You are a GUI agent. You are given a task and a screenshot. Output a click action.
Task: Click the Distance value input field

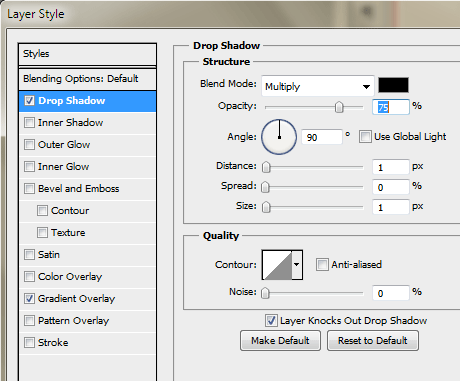391,167
